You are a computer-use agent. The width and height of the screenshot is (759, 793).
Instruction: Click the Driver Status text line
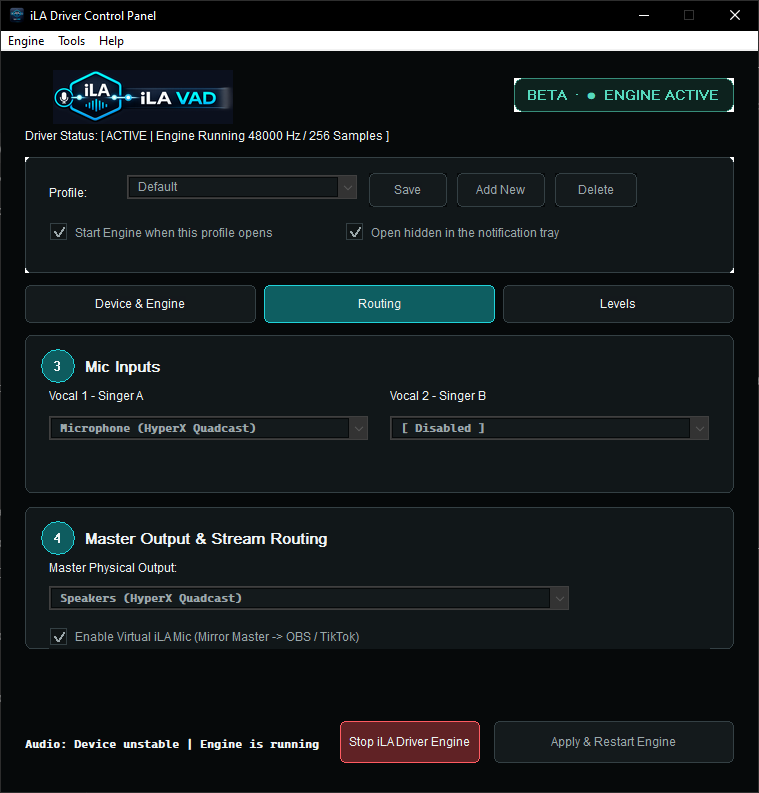[x=207, y=136]
